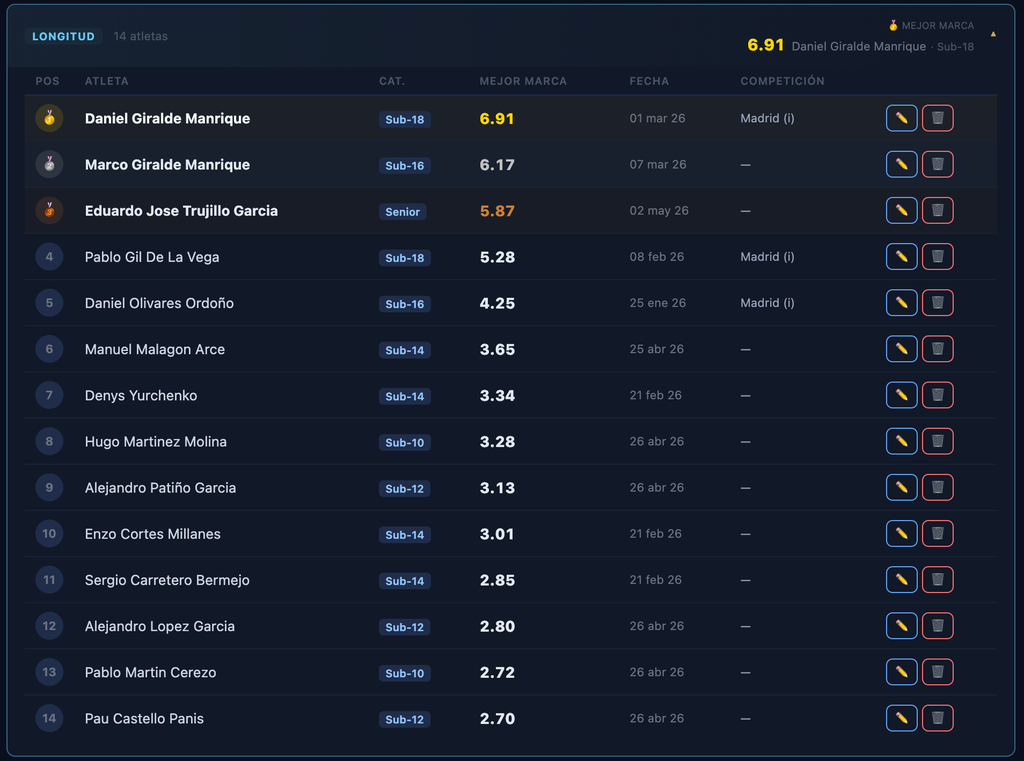The height and width of the screenshot is (761, 1024).
Task: Select Pablo Martin Cerezo's Sub-10 badge
Action: click(x=404, y=673)
